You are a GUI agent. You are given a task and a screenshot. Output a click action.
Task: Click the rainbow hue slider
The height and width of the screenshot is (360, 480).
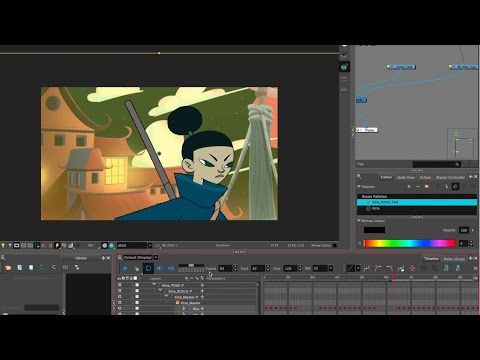click(x=410, y=243)
